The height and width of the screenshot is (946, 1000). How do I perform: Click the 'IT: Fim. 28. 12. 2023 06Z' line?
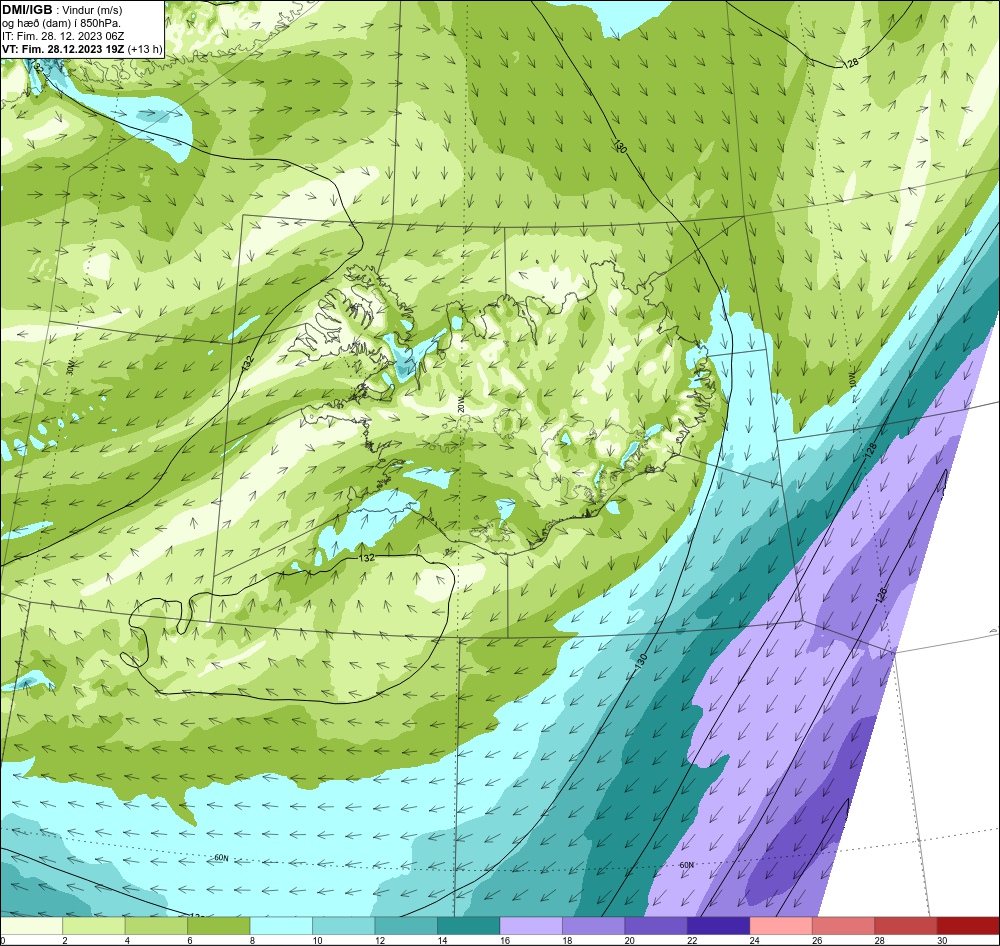[x=63, y=36]
